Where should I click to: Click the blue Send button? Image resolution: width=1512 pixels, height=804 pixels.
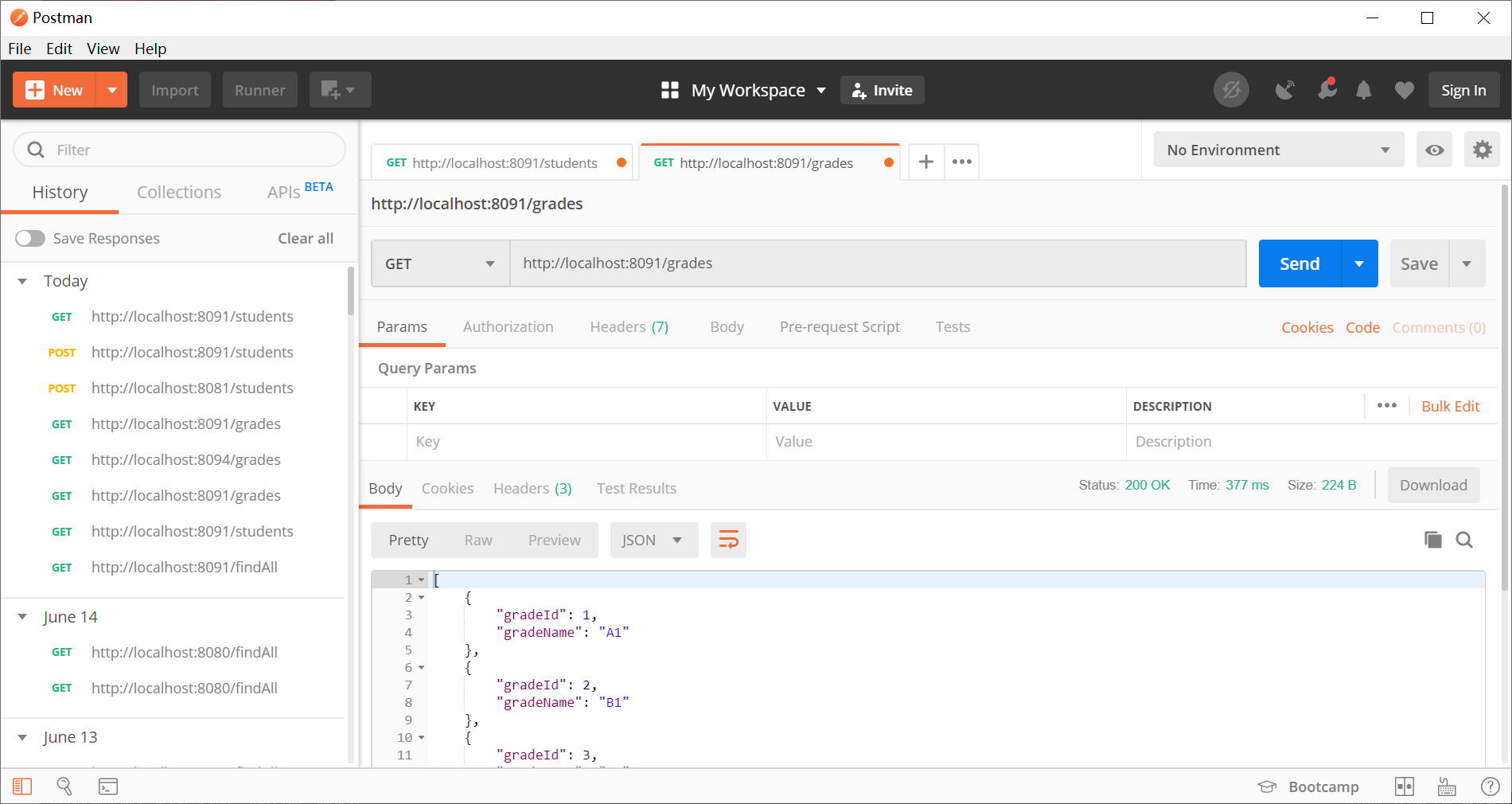click(1300, 263)
